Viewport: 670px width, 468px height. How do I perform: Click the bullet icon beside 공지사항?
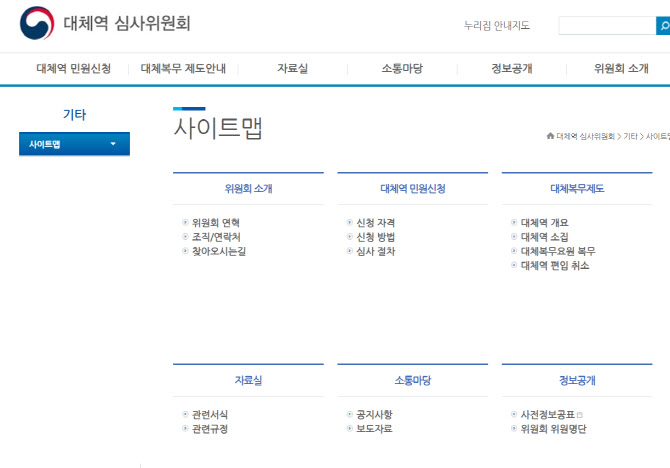pyautogui.click(x=350, y=414)
